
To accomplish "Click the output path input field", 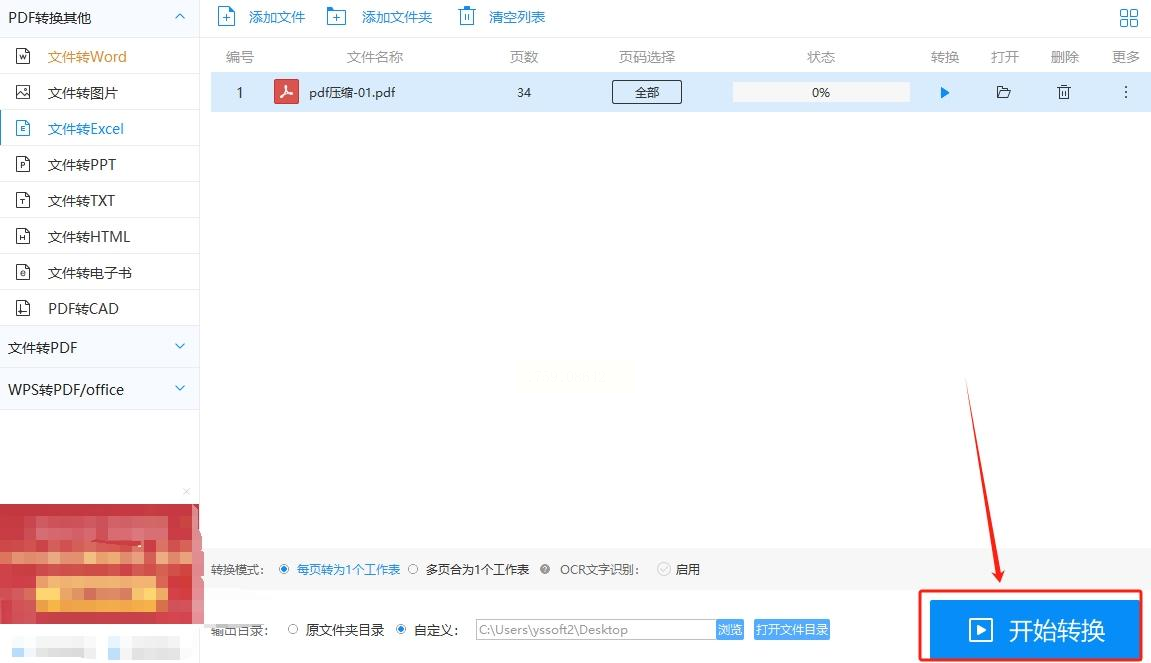I will pos(596,629).
